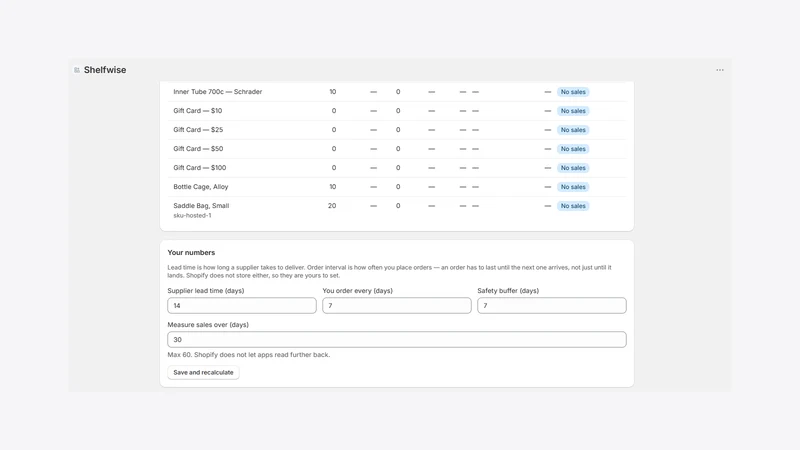The width and height of the screenshot is (800, 450).
Task: Click stock value 10 for Bottle Cage, Alloy
Action: (x=332, y=187)
